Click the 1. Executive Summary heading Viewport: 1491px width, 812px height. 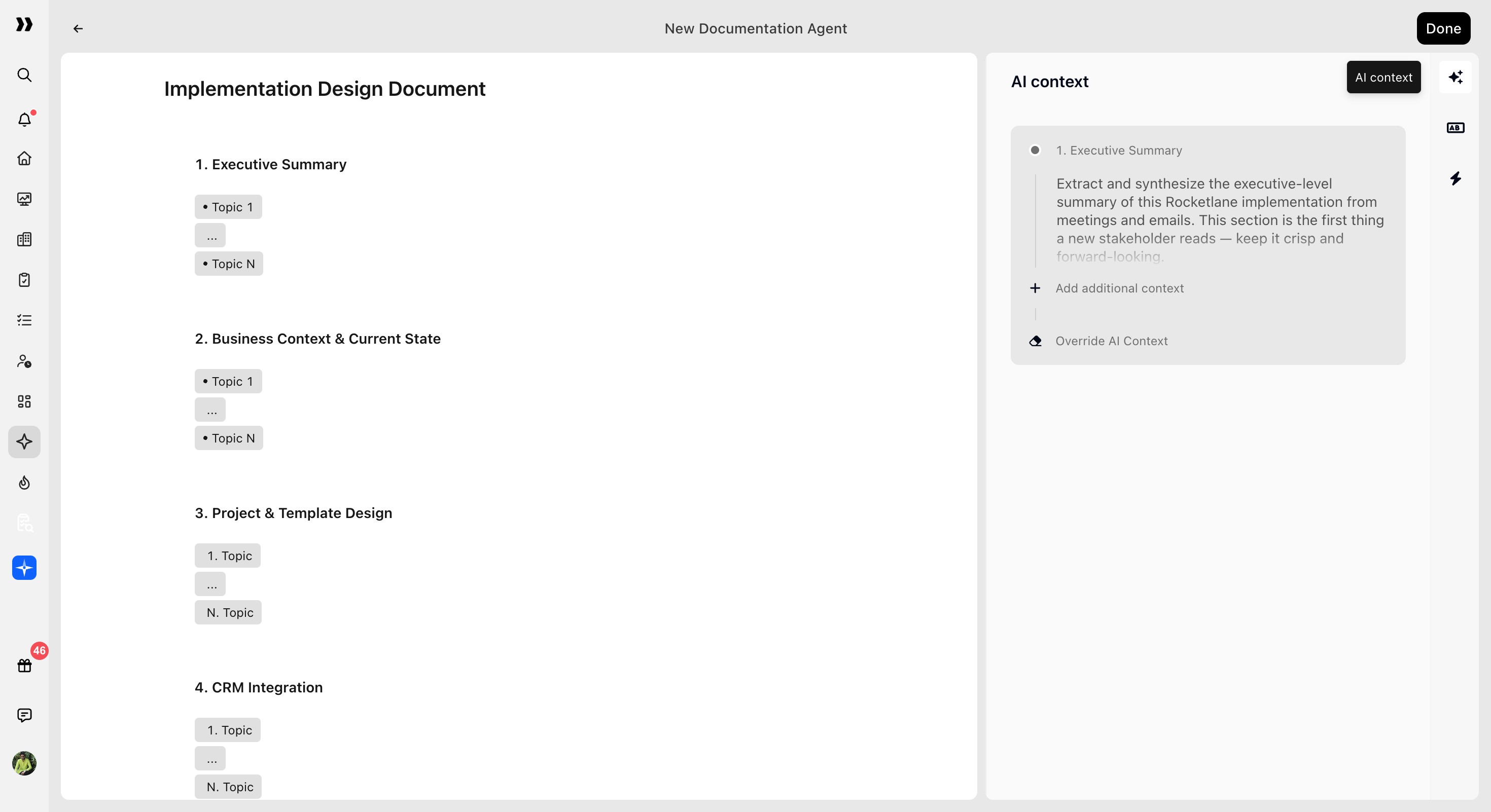click(x=270, y=164)
